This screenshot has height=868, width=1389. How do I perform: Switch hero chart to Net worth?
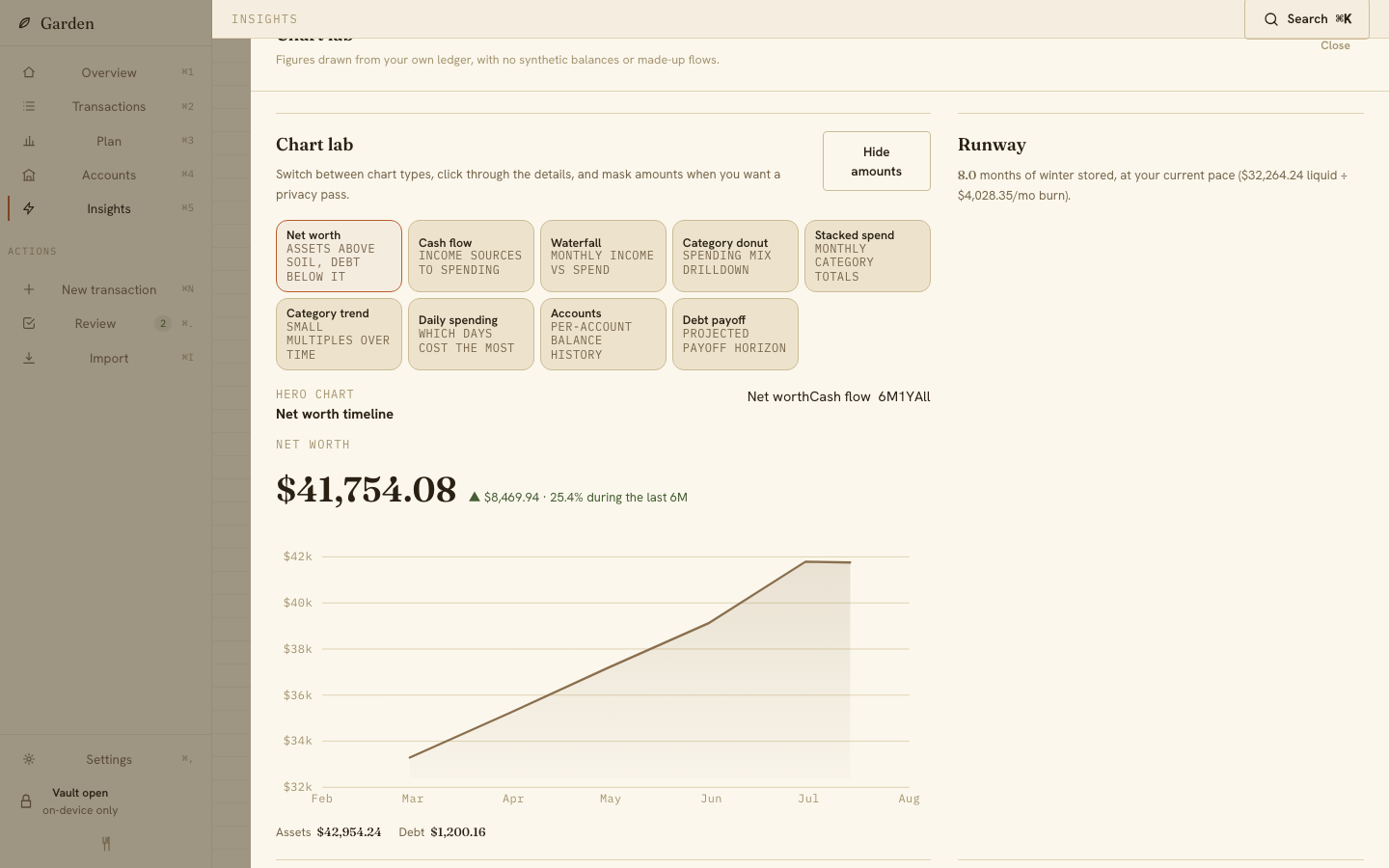coord(777,396)
